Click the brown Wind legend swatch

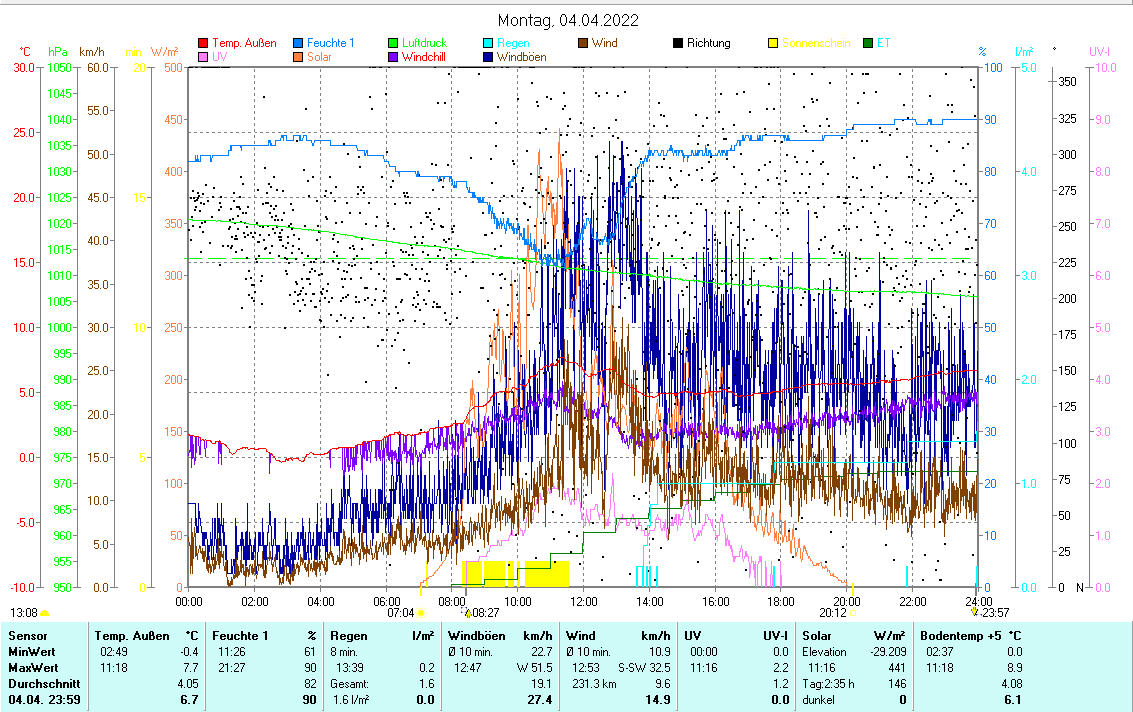(582, 43)
